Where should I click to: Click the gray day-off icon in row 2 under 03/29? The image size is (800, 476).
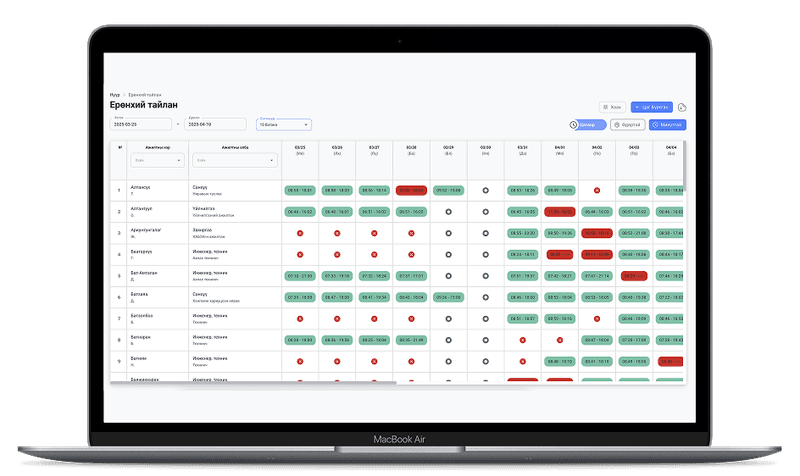(448, 211)
